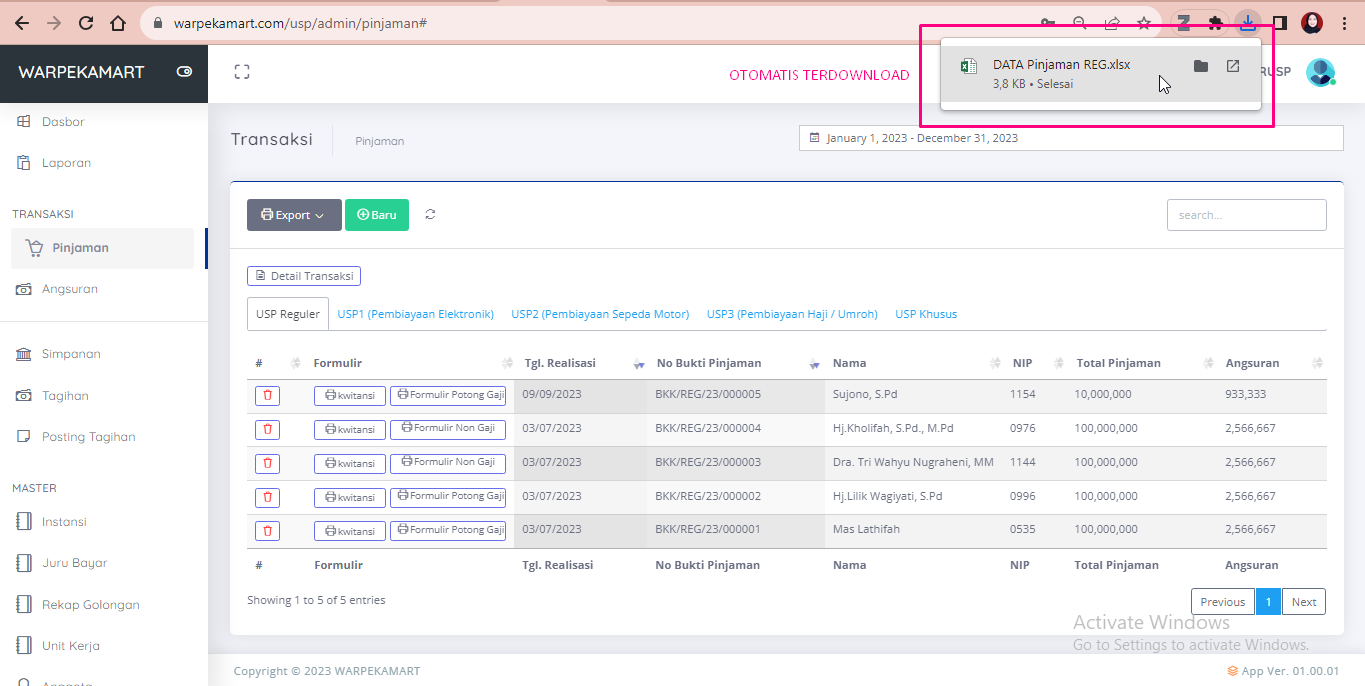Image resolution: width=1365 pixels, height=686 pixels.
Task: Select the USP Reguler tab
Action: click(x=288, y=314)
